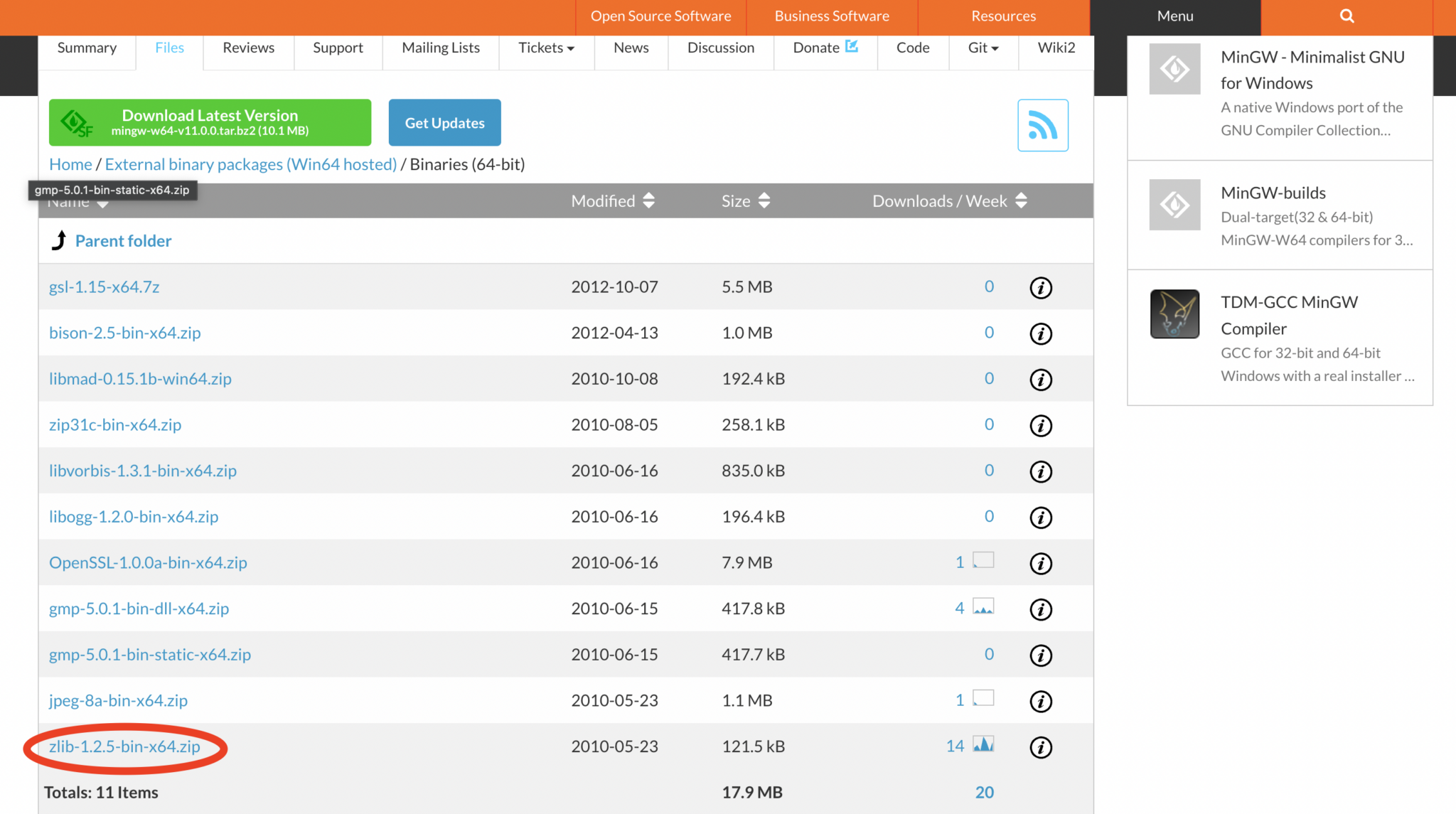The width and height of the screenshot is (1456, 814).
Task: Sort files by Size column
Action: 746,200
